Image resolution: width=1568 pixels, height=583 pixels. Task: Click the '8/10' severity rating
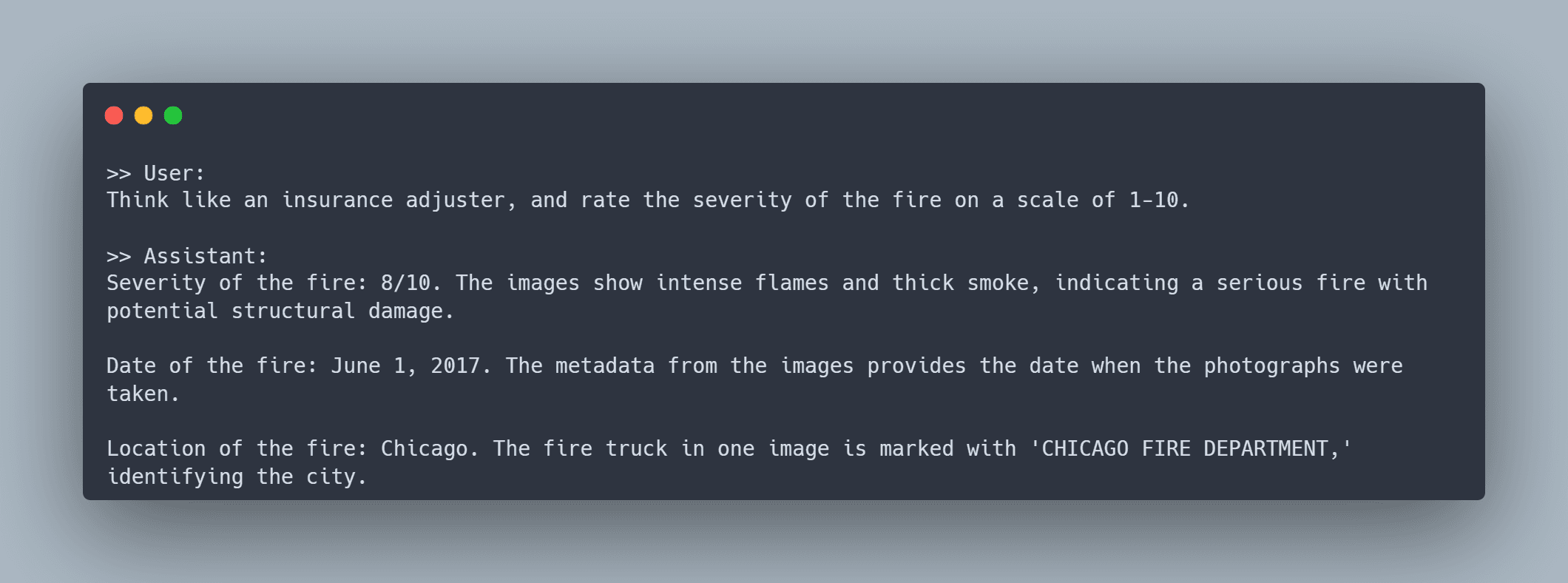[405, 283]
